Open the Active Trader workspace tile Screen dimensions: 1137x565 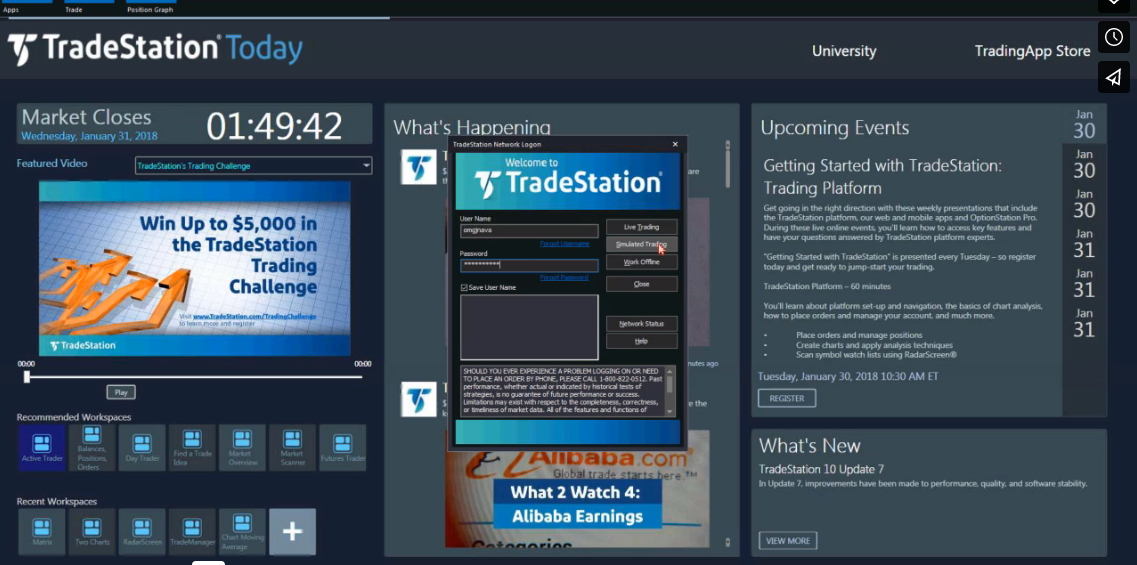coord(42,448)
